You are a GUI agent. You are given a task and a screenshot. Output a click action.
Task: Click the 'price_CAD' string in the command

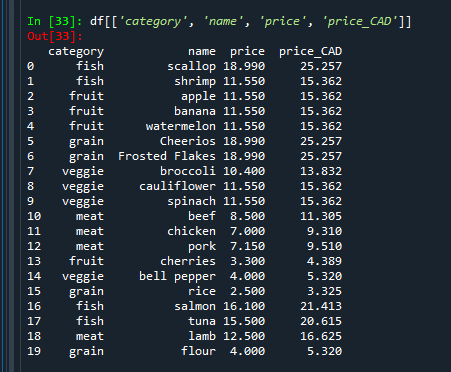click(x=360, y=22)
